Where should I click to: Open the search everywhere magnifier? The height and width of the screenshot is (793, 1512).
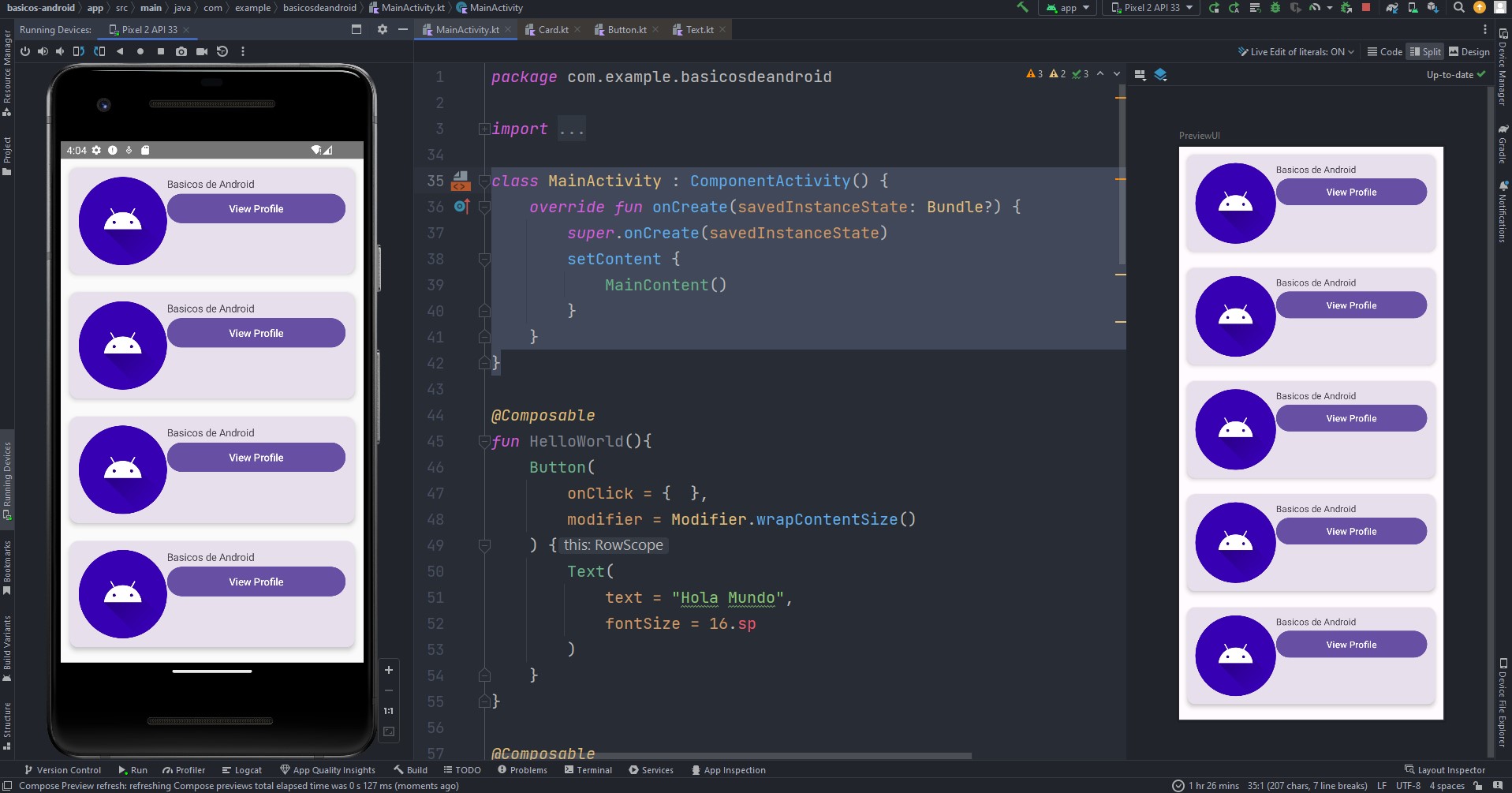tap(1459, 8)
